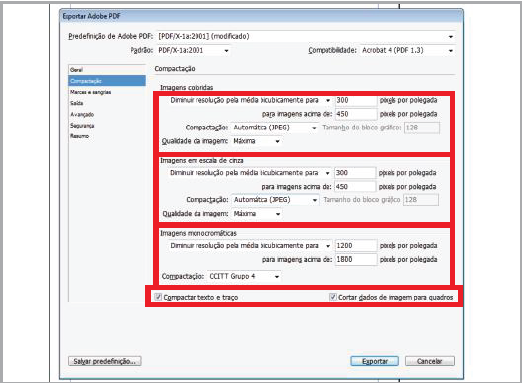
Task: Click the Exportar button
Action: [x=374, y=361]
